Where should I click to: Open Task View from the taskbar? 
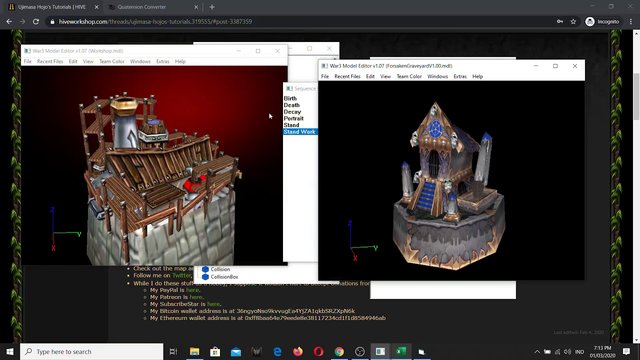[173, 351]
